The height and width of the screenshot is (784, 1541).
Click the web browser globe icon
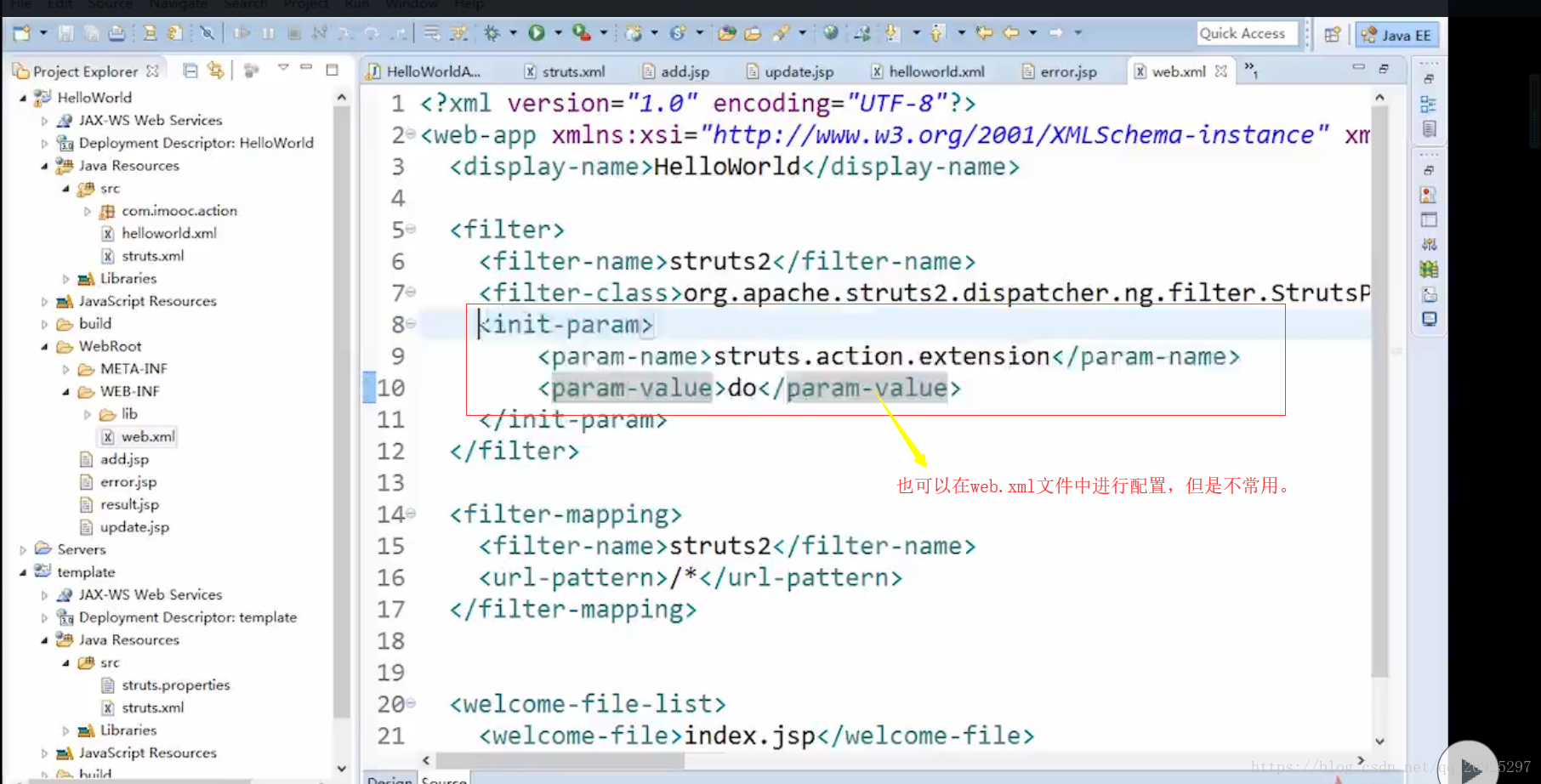831,33
